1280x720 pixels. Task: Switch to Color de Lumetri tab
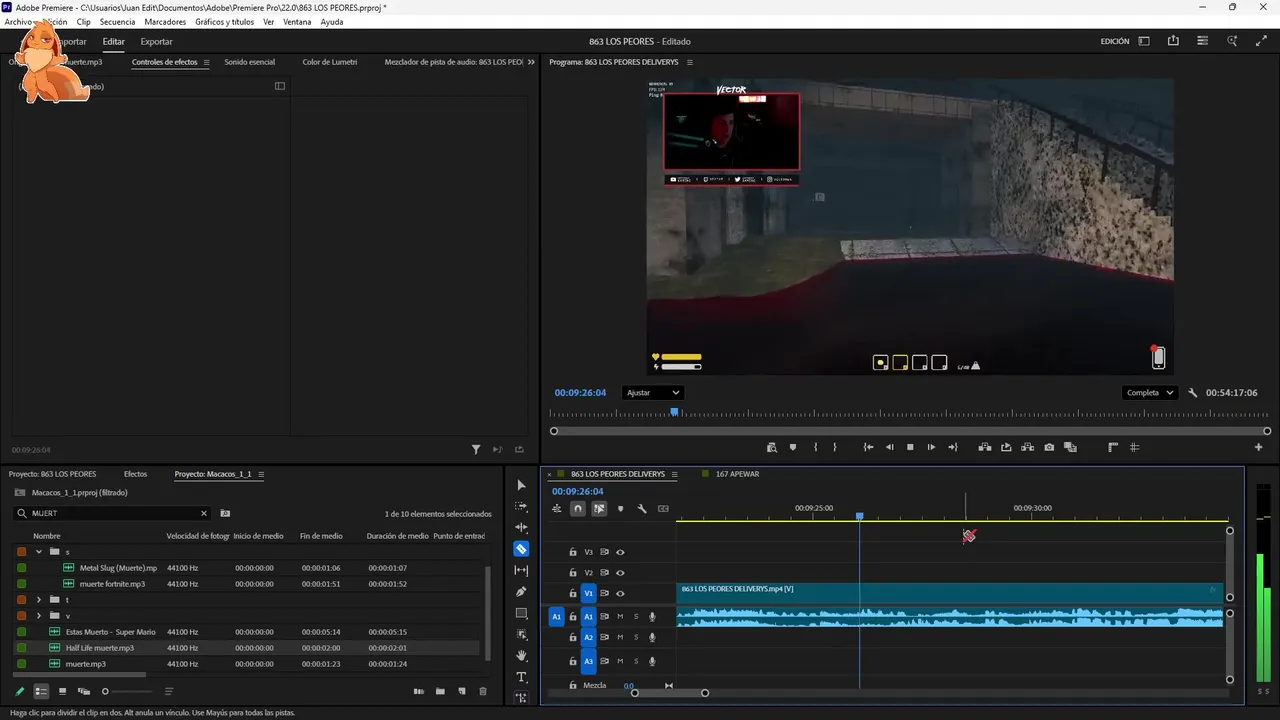pyautogui.click(x=330, y=62)
